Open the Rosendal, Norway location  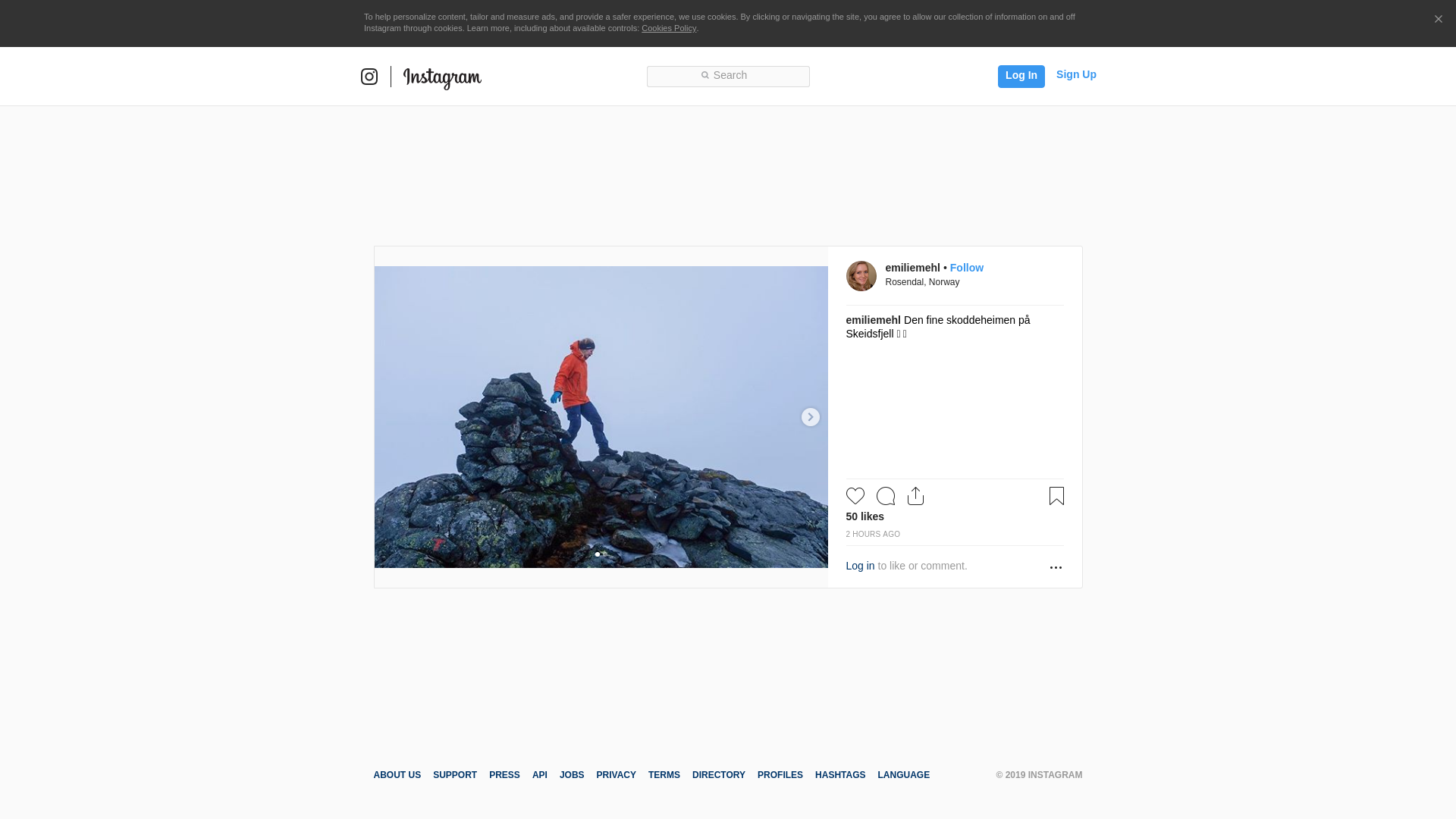pos(922,282)
